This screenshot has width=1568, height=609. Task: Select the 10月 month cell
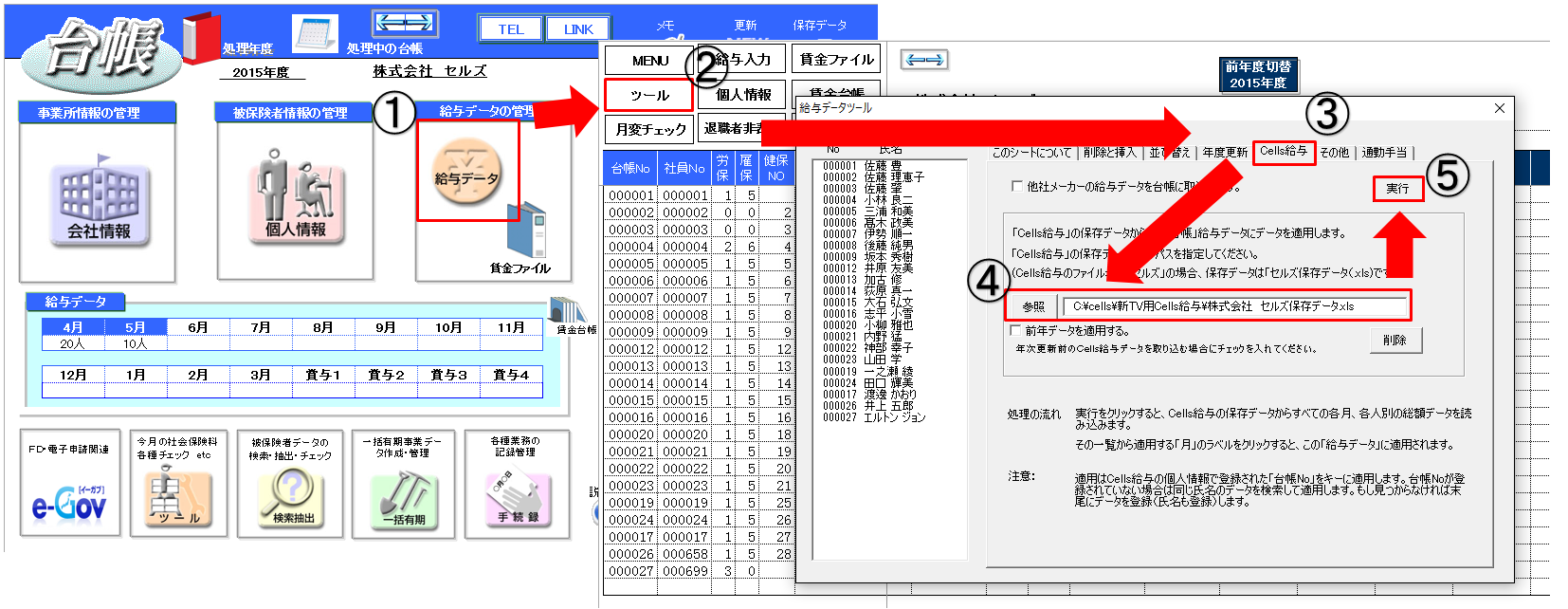click(448, 327)
